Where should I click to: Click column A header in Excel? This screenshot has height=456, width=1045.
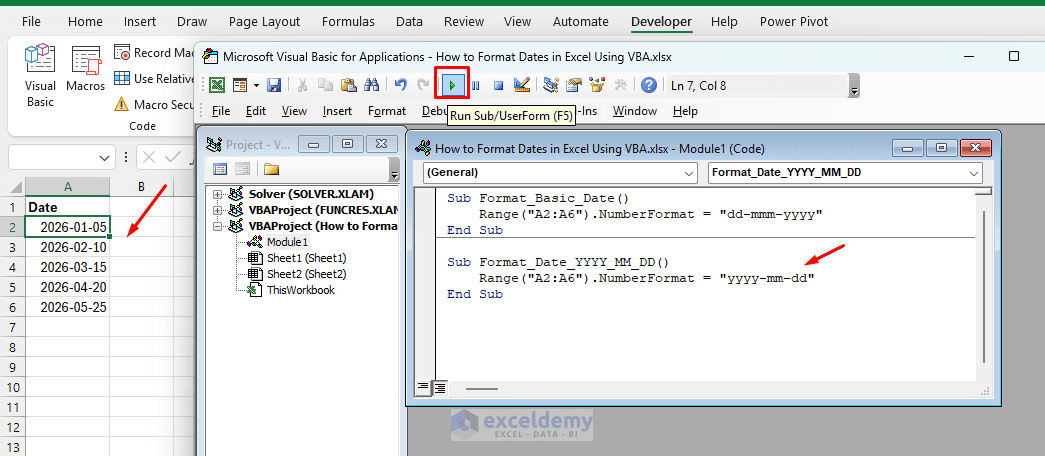coord(67,187)
